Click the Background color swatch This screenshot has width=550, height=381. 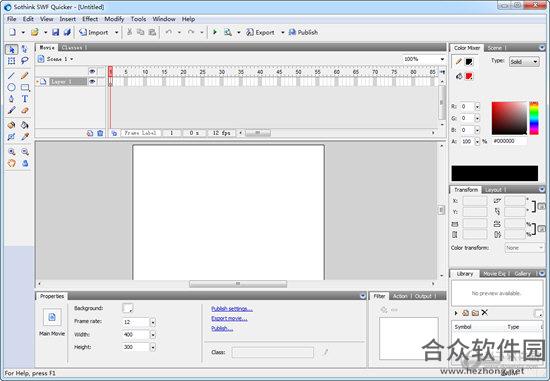coord(128,308)
